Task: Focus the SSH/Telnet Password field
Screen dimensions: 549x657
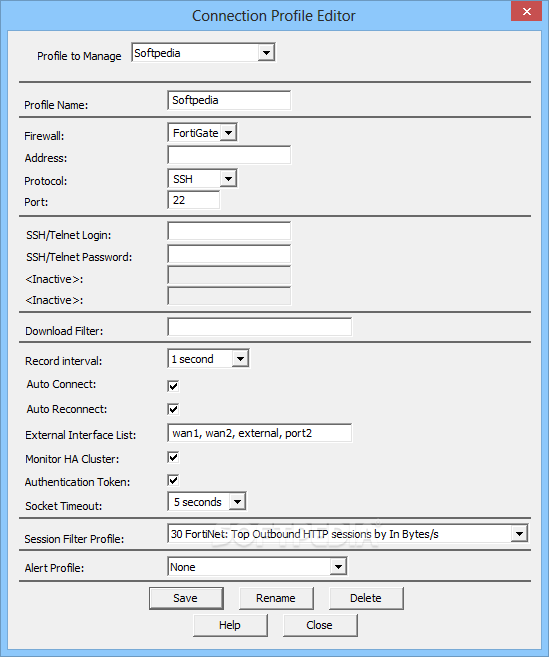Action: coord(229,254)
